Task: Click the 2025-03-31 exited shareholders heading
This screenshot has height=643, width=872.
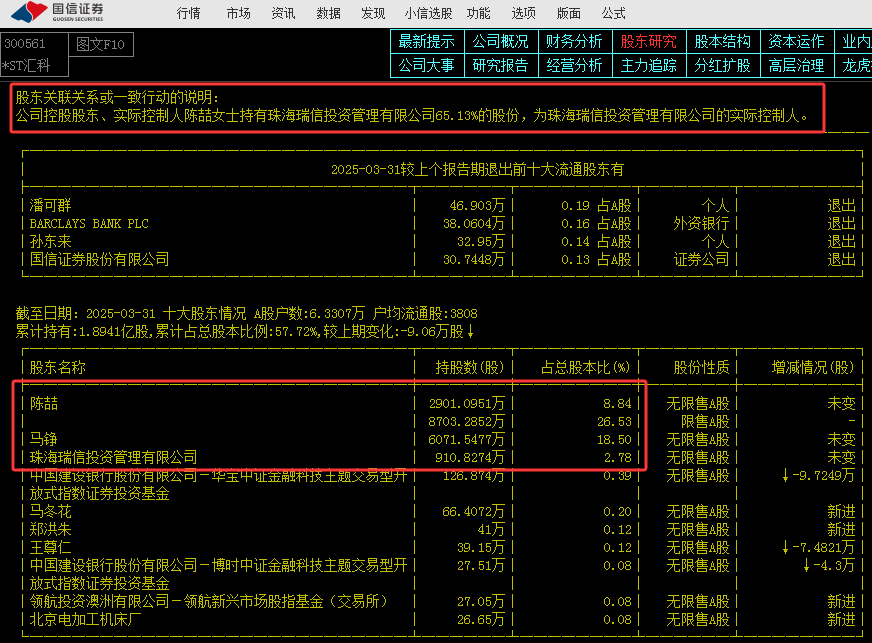Action: pyautogui.click(x=477, y=169)
